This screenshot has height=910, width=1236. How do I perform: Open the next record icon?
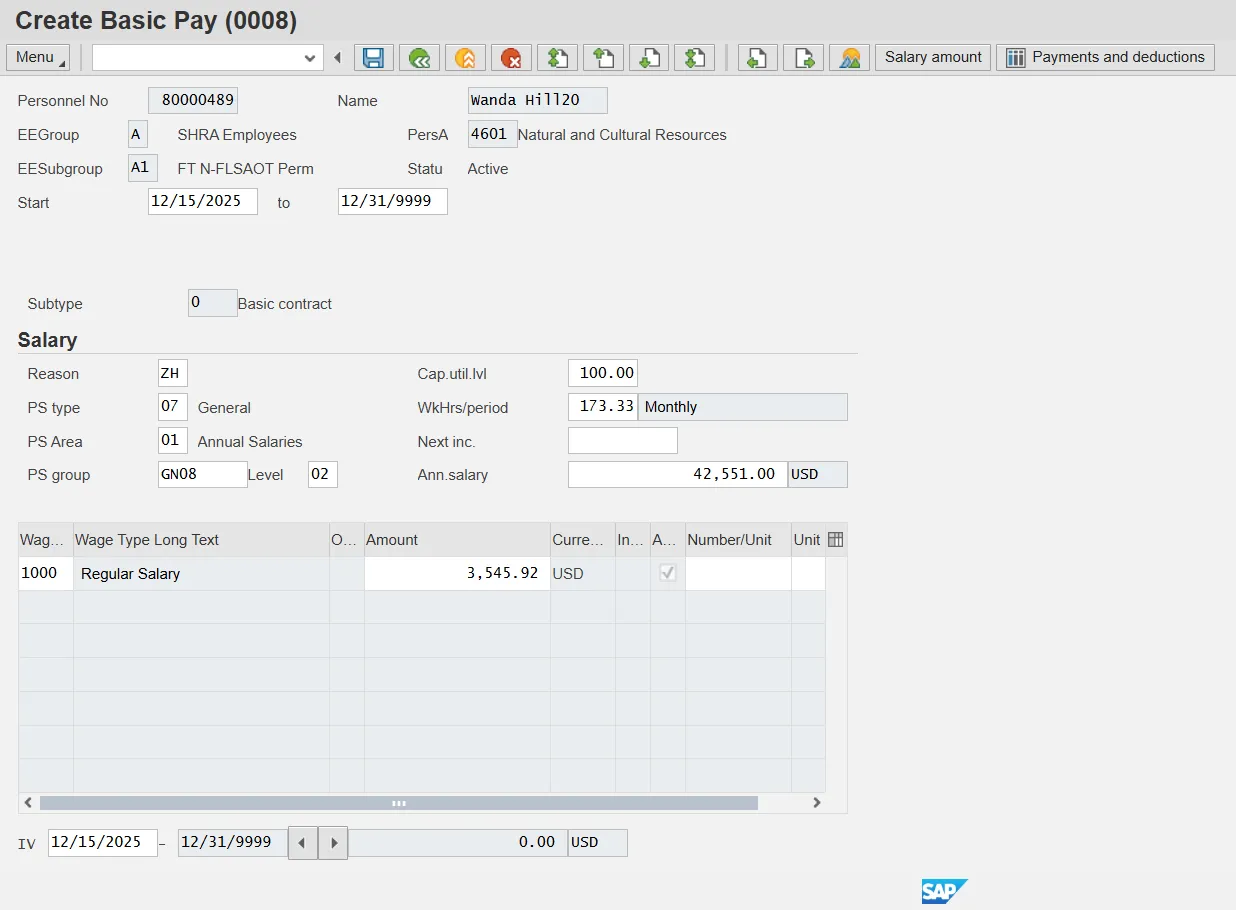point(803,57)
